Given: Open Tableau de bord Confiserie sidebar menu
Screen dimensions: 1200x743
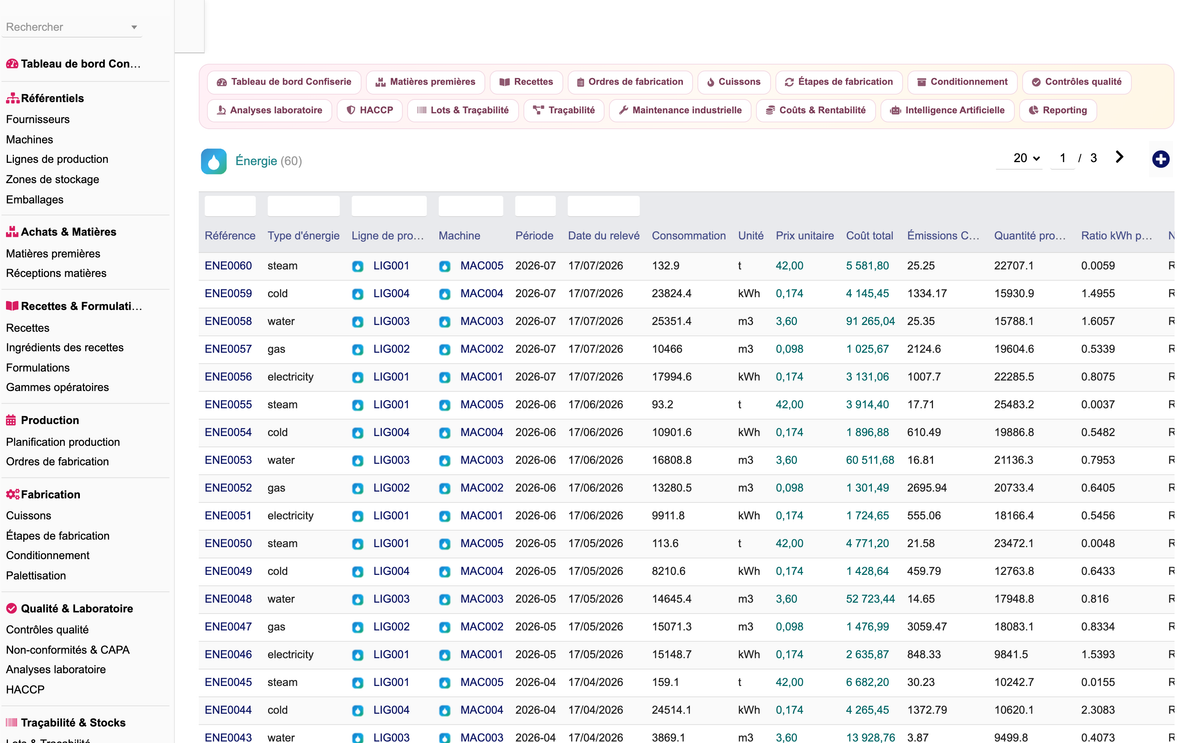Looking at the screenshot, I should coord(74,63).
